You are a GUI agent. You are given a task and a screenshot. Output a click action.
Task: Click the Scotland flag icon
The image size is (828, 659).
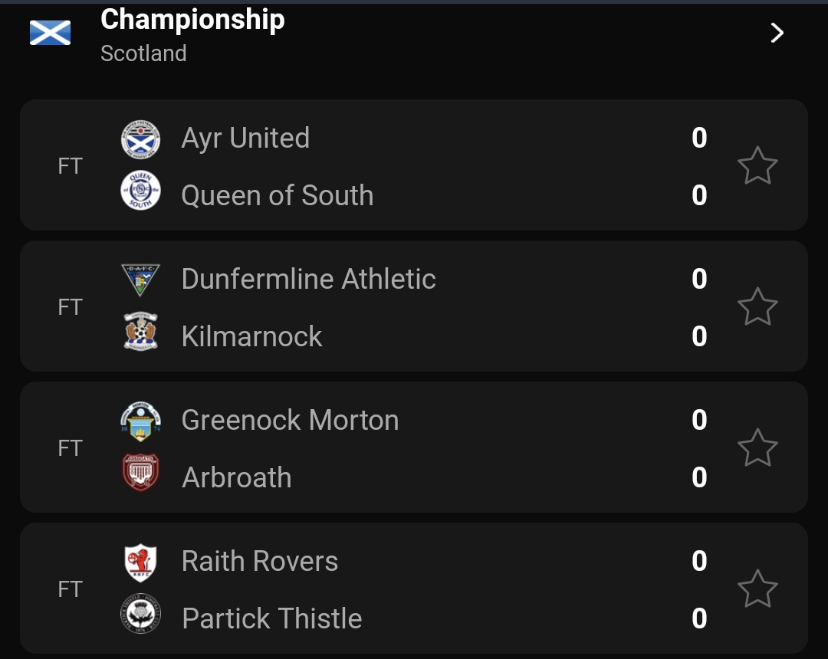coord(50,33)
